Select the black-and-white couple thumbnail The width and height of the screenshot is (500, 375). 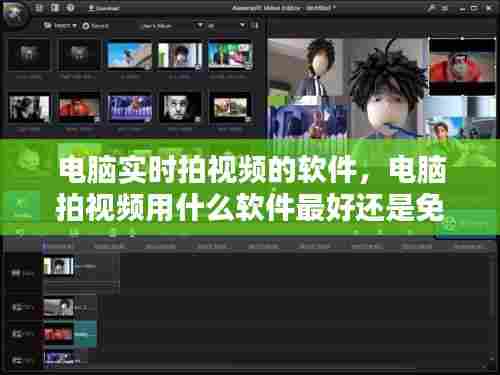29,109
